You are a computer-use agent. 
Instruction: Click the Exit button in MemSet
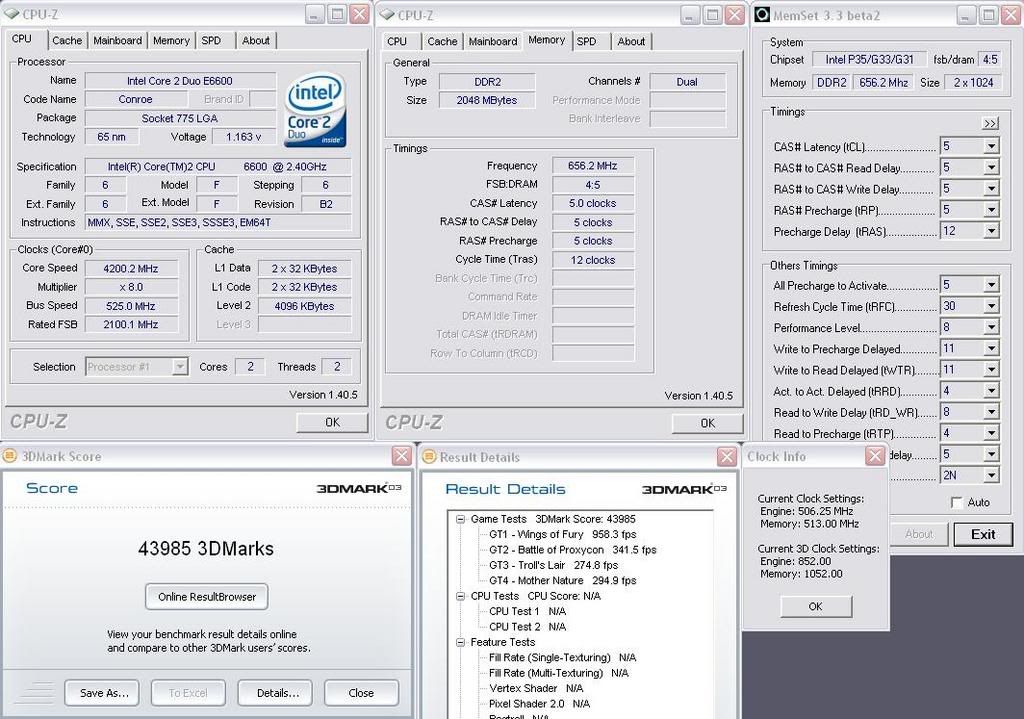tap(983, 534)
